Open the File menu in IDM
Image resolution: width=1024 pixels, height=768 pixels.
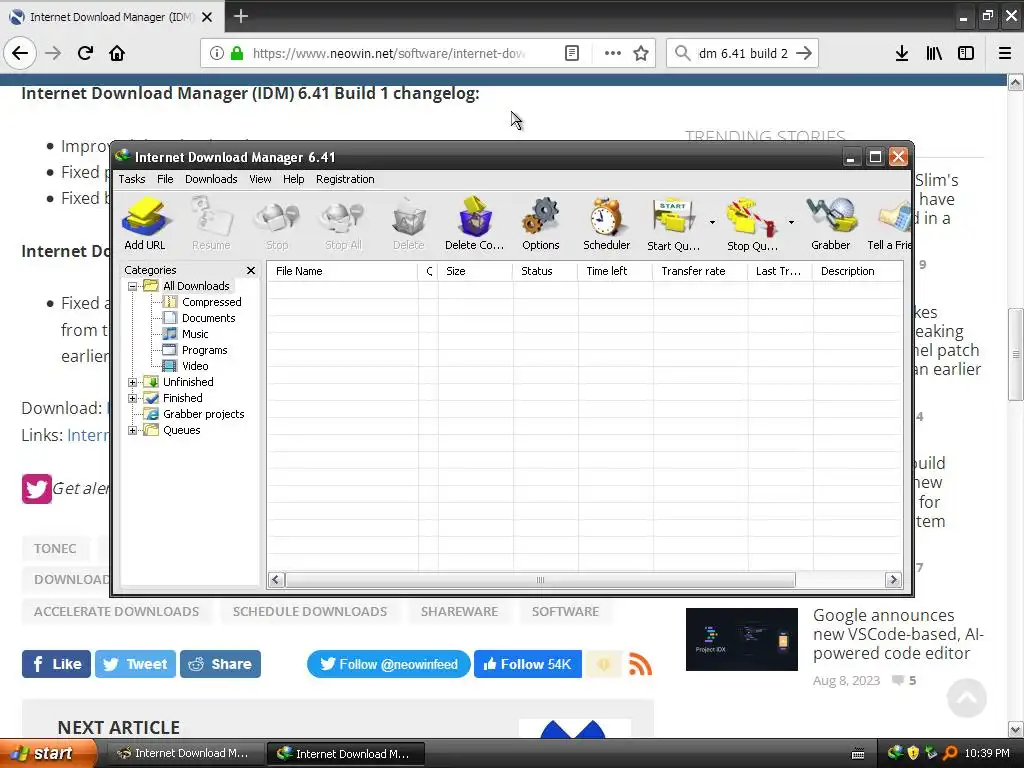click(x=165, y=179)
